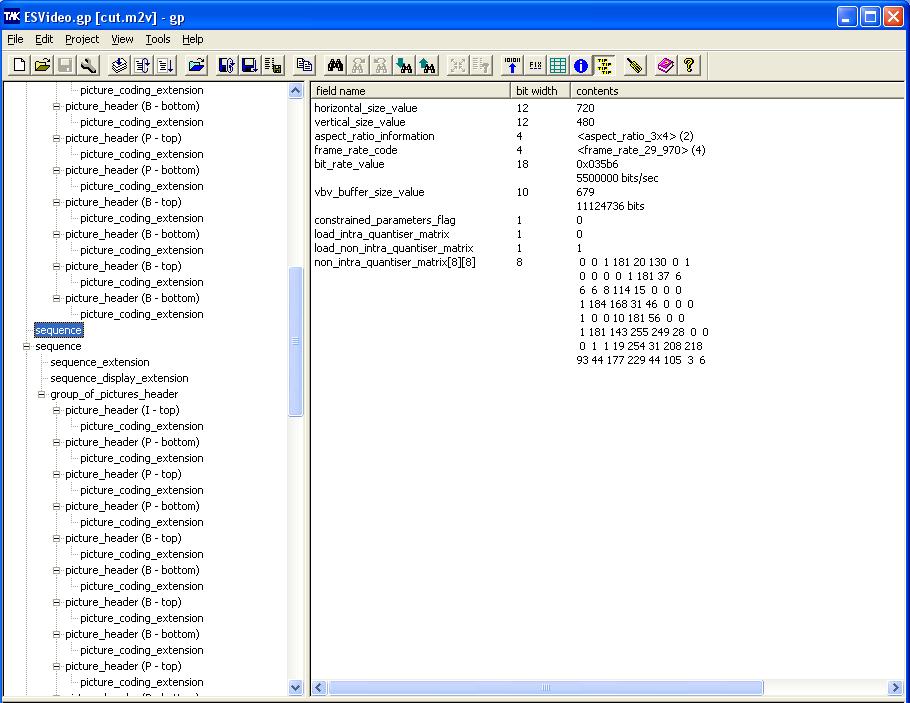The width and height of the screenshot is (910, 703).
Task: Click the '5500000 bits/sec' value
Action: click(617, 178)
